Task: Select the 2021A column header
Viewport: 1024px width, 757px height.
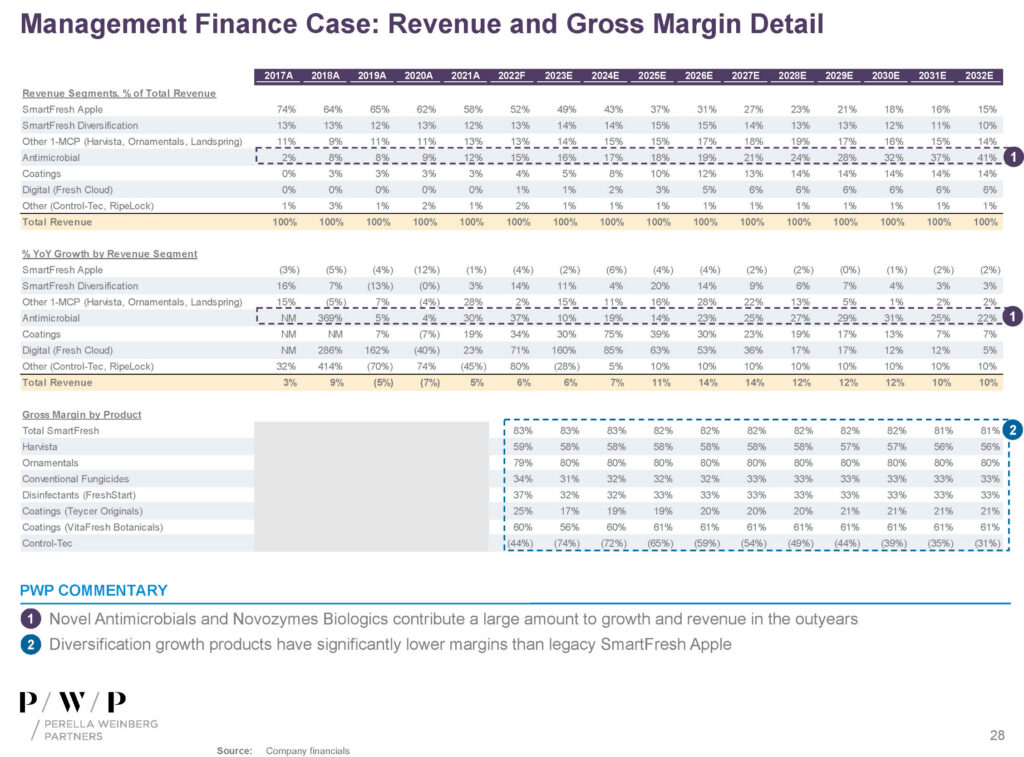Action: (x=466, y=76)
